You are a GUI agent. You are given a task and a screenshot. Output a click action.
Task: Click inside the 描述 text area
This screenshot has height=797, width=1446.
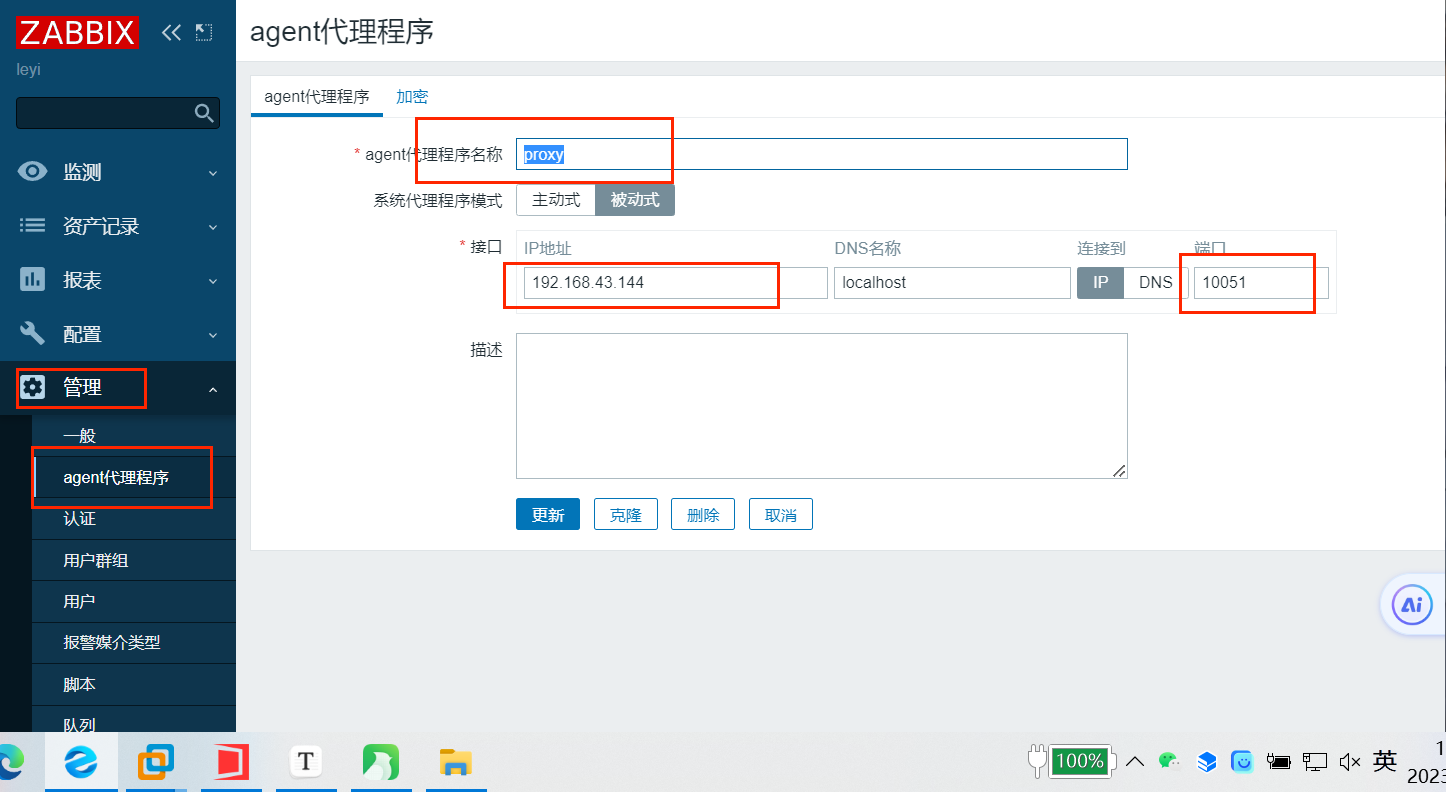click(822, 406)
